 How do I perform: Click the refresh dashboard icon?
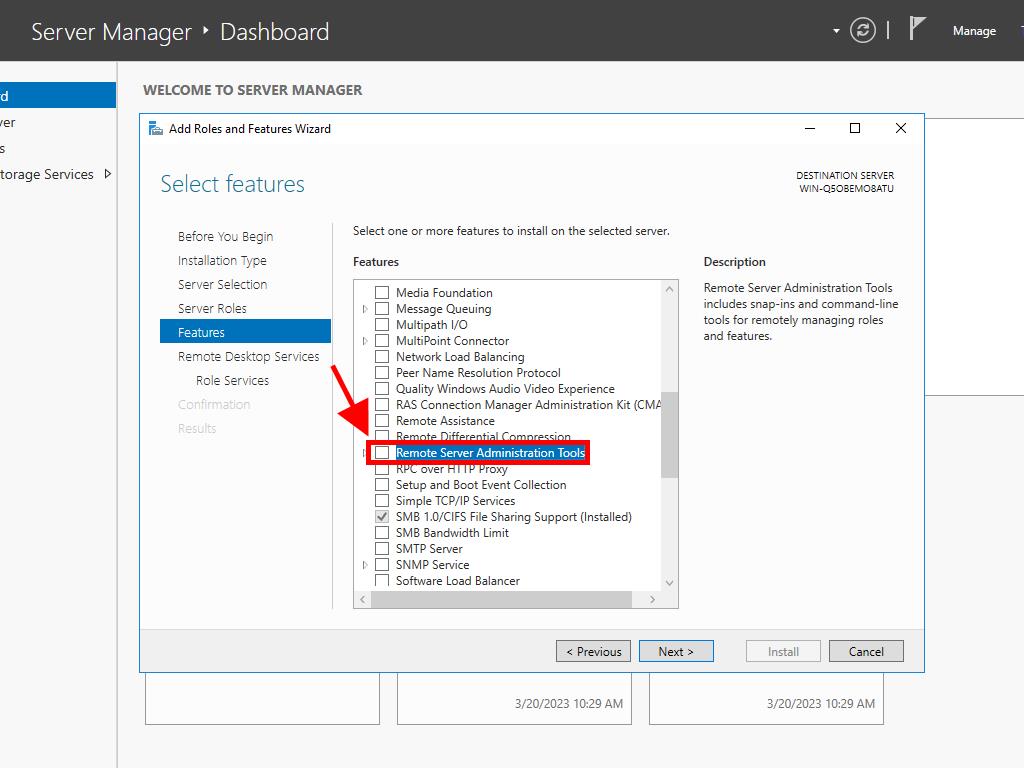pyautogui.click(x=862, y=31)
